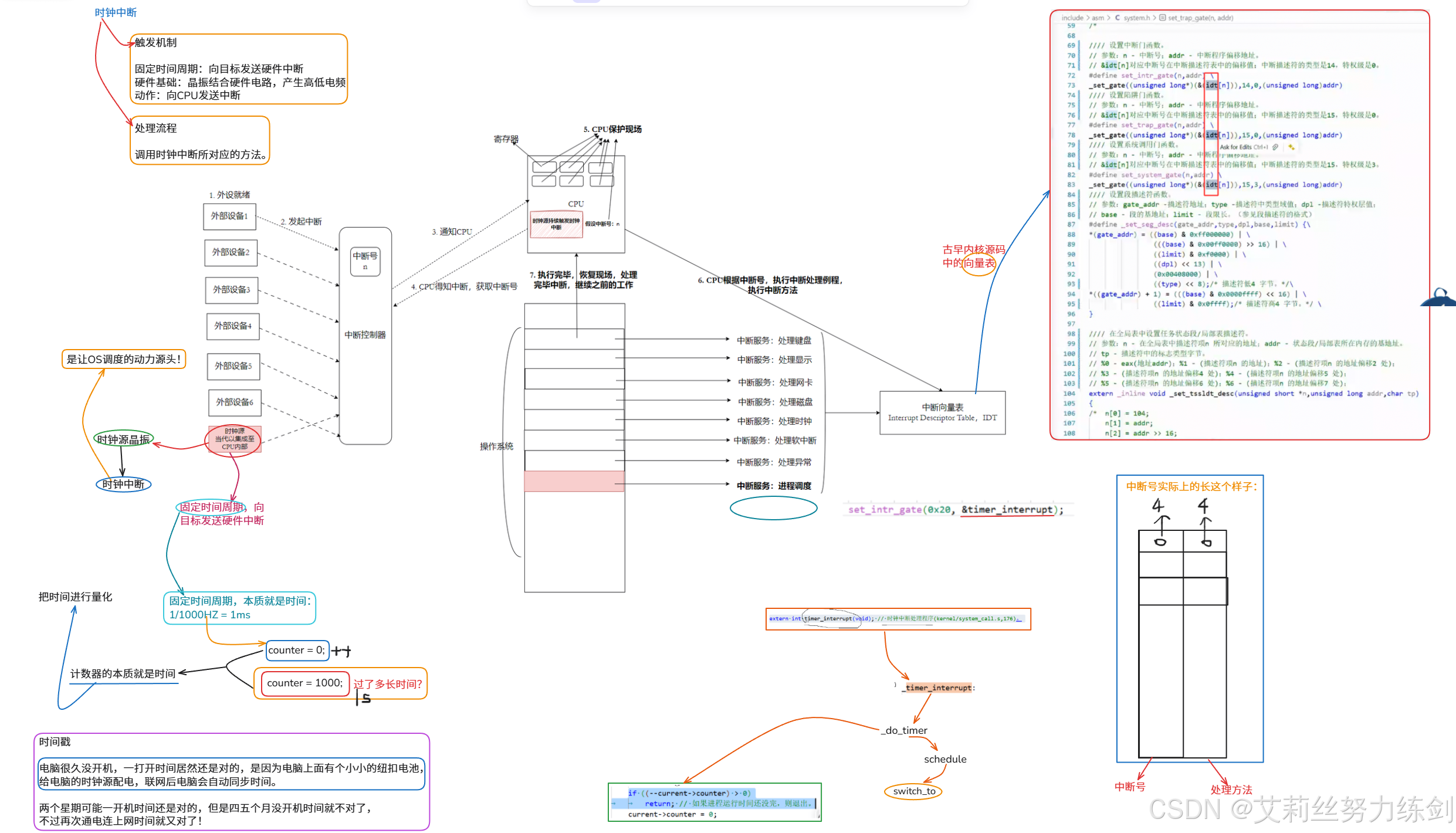The width and height of the screenshot is (1456, 833).
Task: Click the switch_to orange oval label
Action: [913, 791]
